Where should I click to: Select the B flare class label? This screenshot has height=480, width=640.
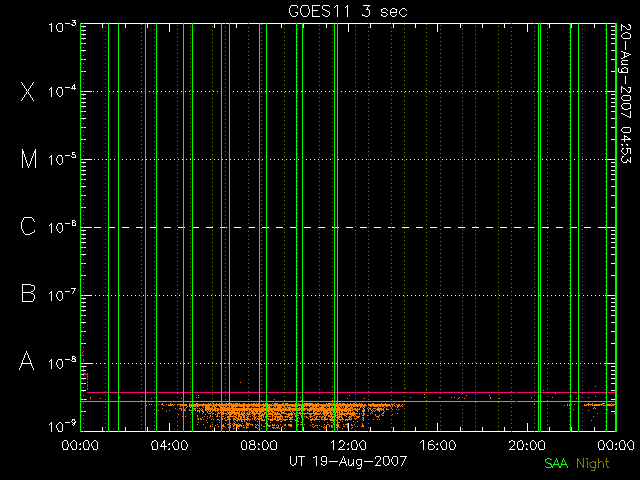pos(28,293)
